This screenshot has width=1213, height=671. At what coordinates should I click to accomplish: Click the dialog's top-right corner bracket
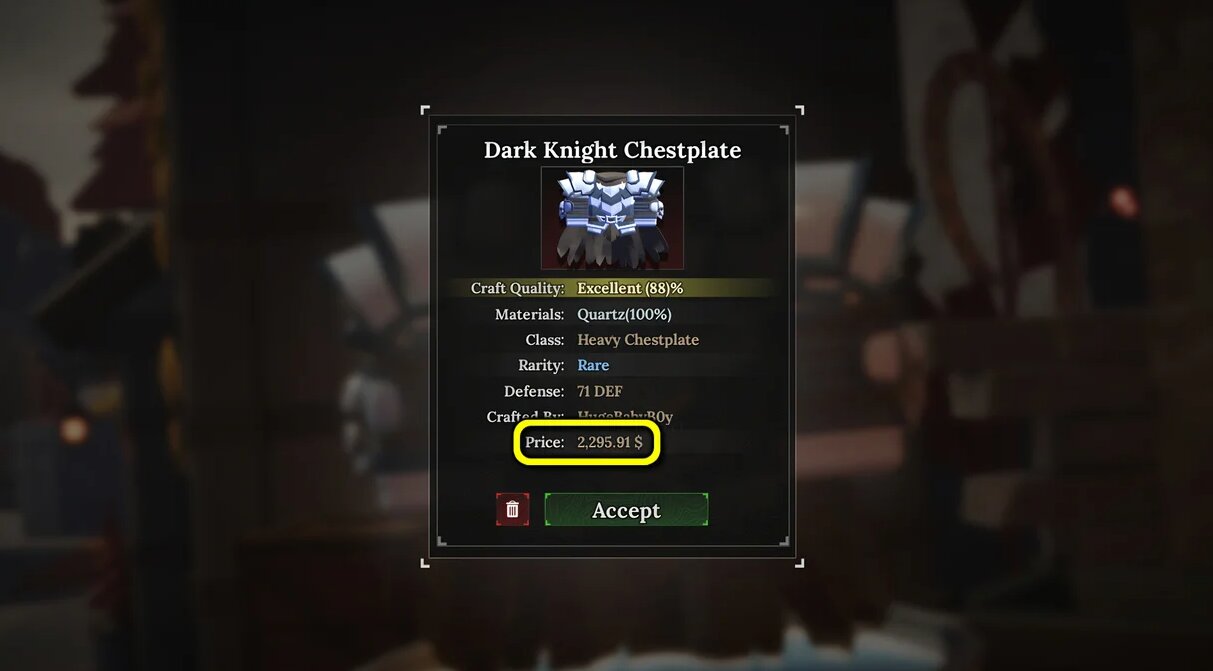(798, 110)
